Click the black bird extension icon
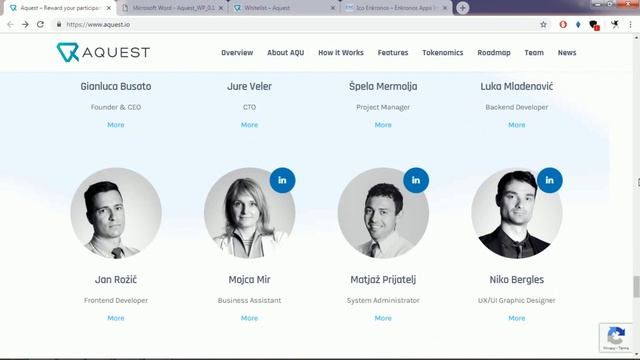This screenshot has height=360, width=640. (x=615, y=24)
